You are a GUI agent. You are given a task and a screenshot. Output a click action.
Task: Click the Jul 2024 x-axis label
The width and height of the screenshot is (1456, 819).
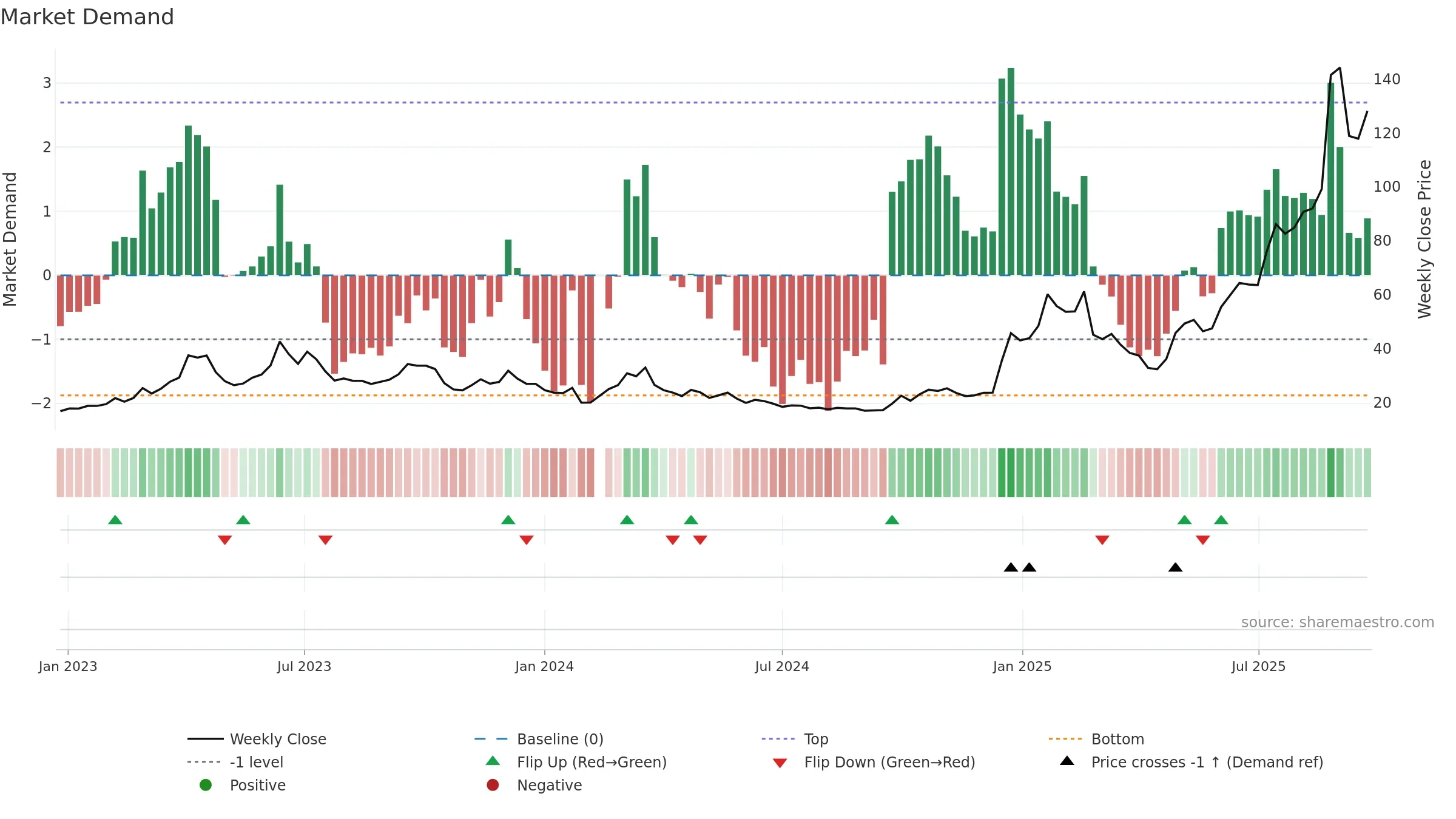pyautogui.click(x=782, y=666)
